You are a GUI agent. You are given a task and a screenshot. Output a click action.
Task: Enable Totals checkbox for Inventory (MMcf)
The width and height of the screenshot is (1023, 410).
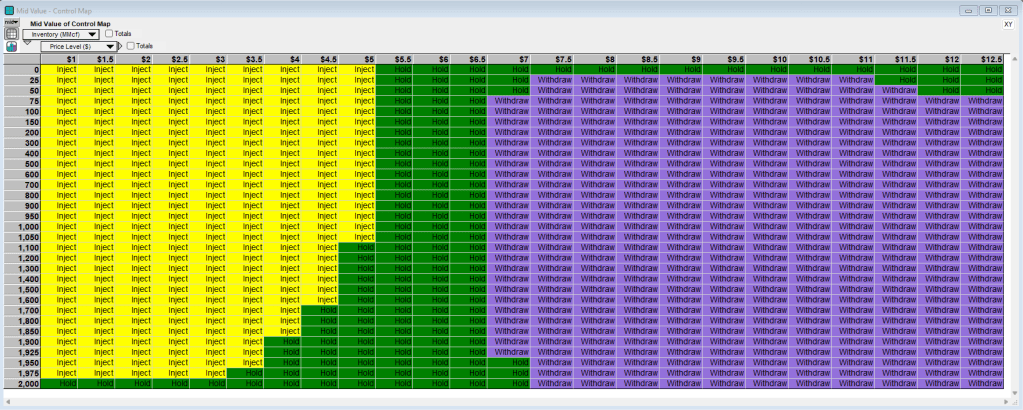coord(109,34)
